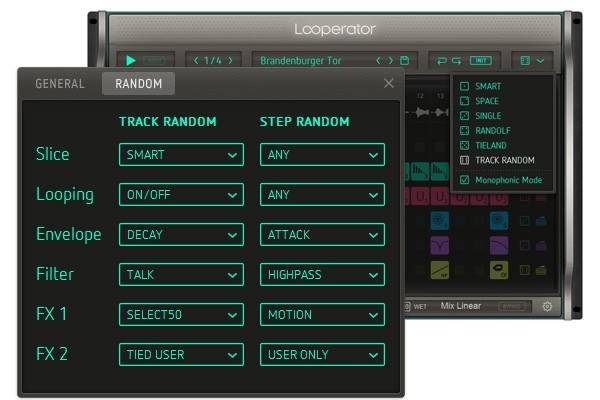600x400 pixels.
Task: Choose TRACK RANDOM from the randomize menu
Action: pyautogui.click(x=505, y=160)
